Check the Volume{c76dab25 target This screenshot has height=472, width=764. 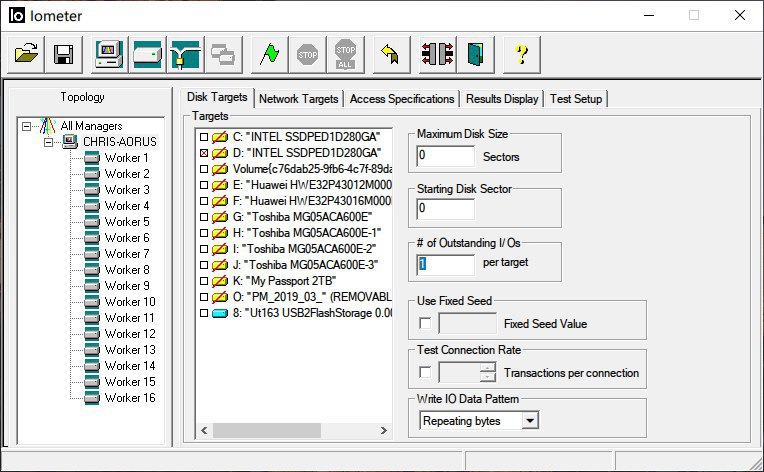204,169
